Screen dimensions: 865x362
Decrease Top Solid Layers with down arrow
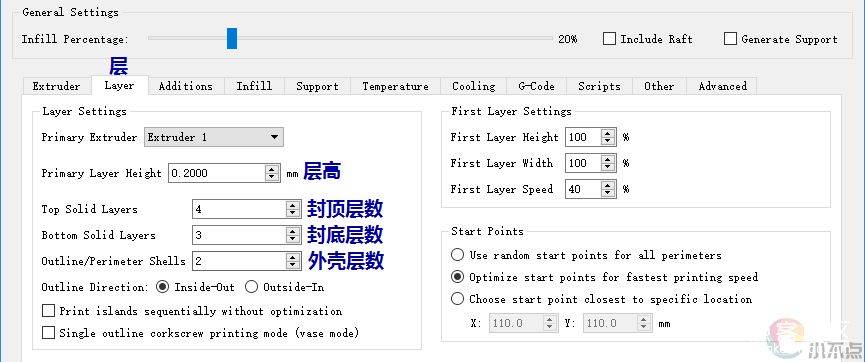(292, 214)
